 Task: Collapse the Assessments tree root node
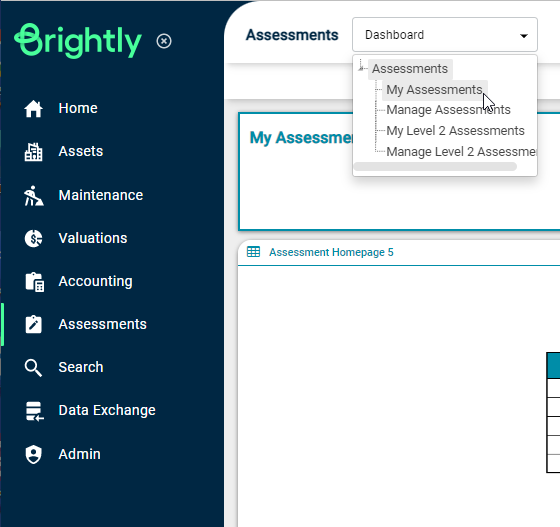361,66
